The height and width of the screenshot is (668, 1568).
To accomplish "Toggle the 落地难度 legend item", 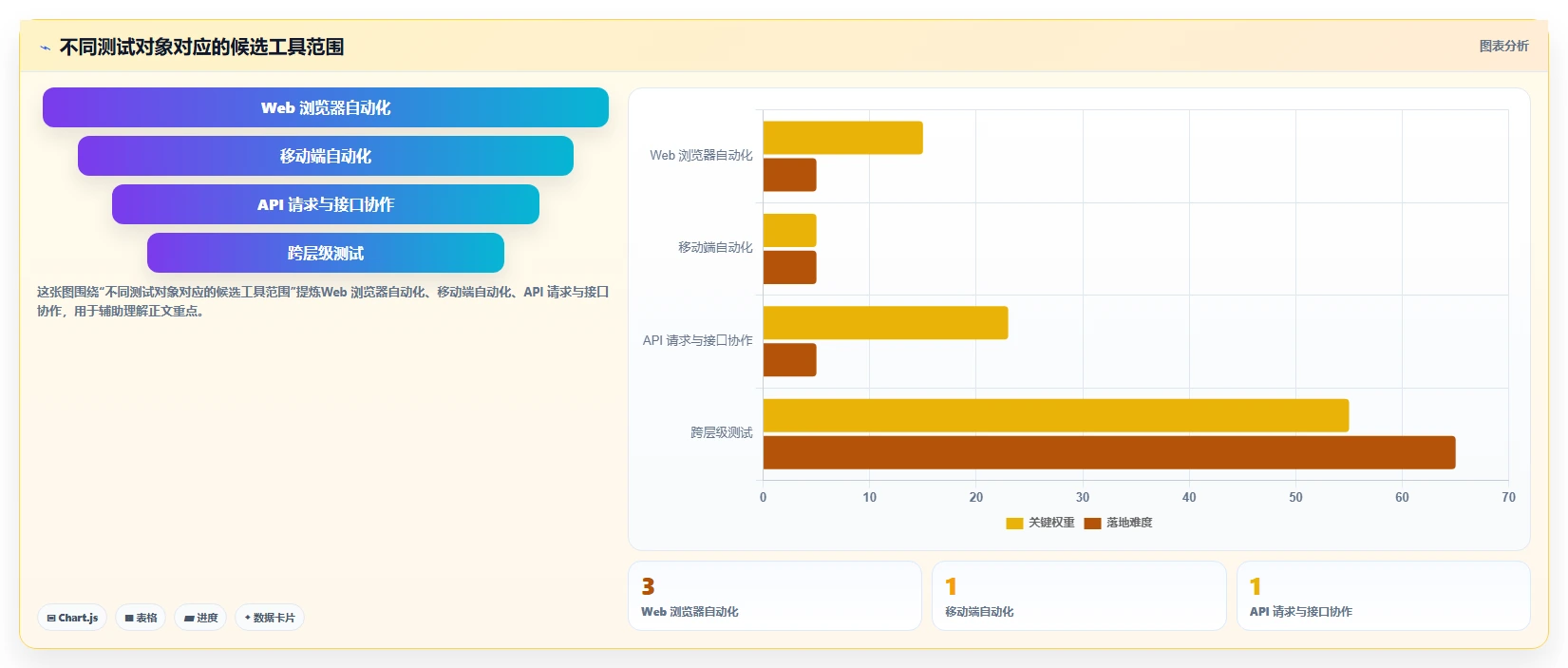I will [1118, 523].
